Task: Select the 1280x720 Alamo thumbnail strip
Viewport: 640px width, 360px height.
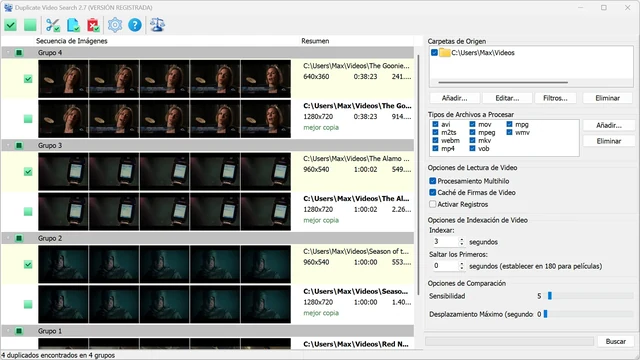Action: [164, 211]
